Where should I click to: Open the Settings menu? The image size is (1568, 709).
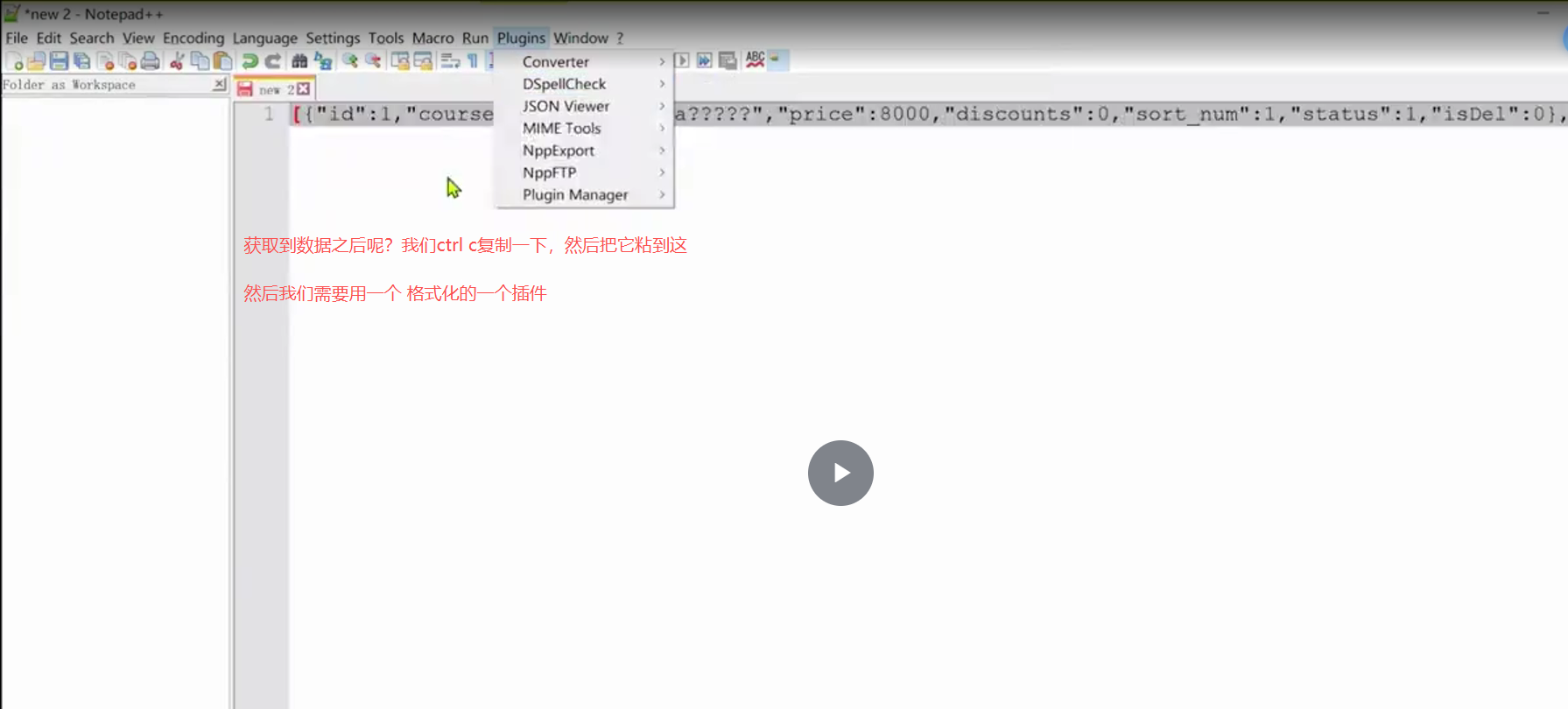[x=333, y=38]
